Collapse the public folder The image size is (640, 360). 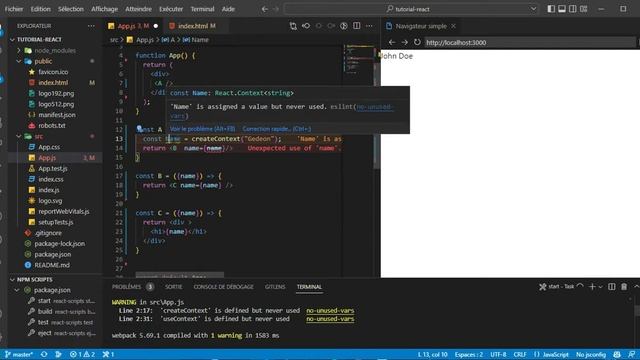tap(43, 61)
